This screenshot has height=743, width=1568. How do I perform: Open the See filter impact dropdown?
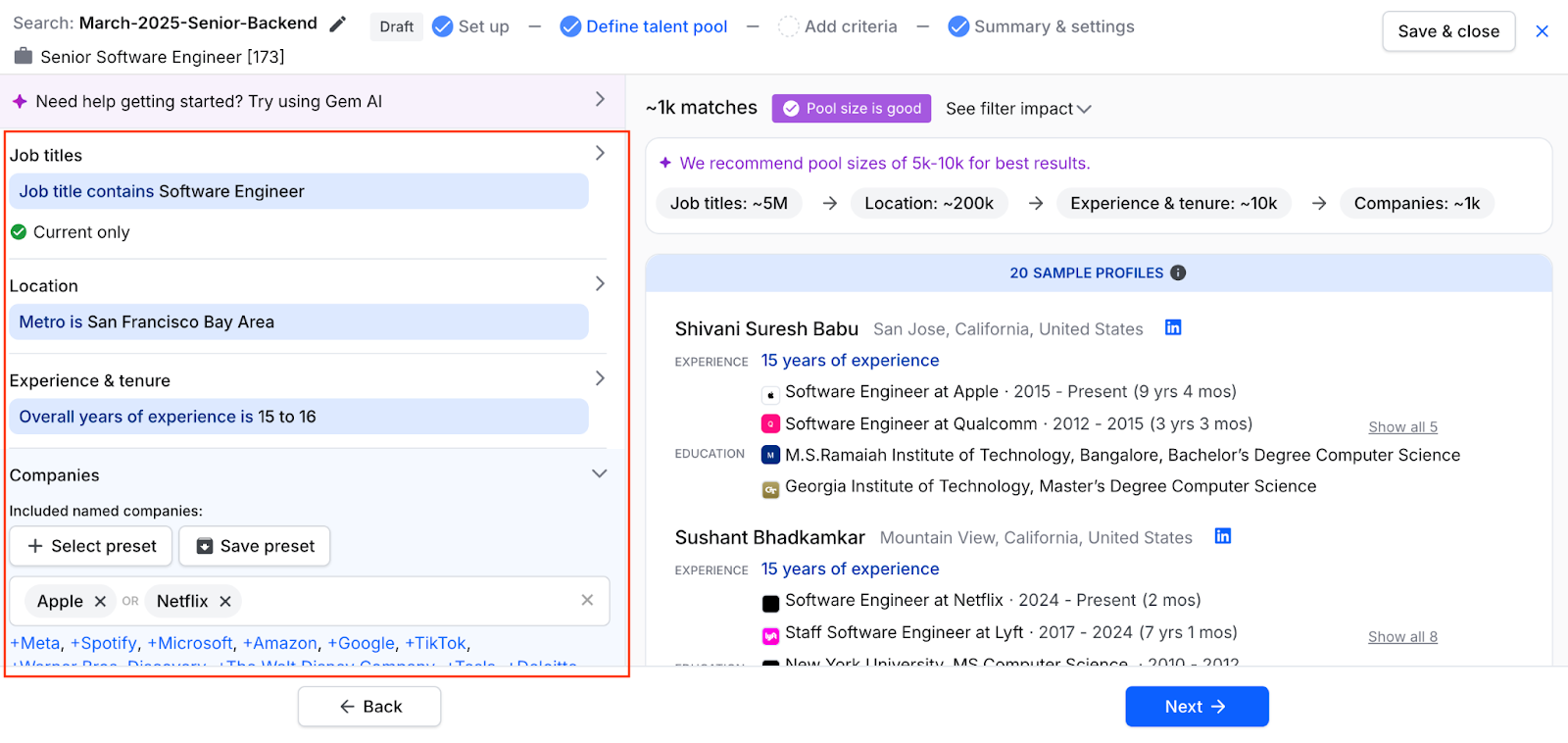(1018, 109)
